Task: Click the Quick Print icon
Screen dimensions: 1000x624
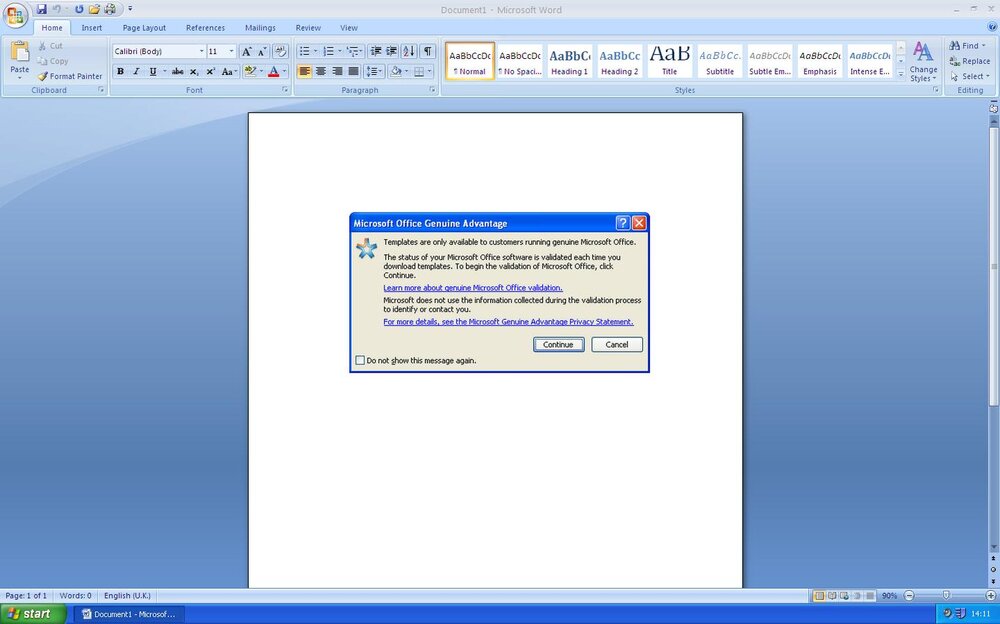Action: click(x=110, y=9)
